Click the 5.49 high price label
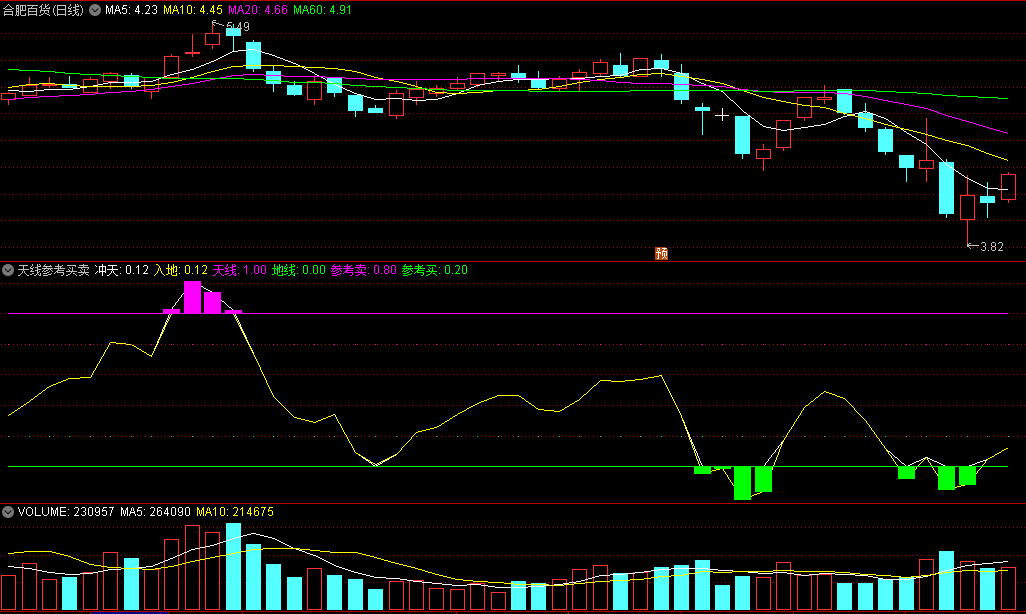Screen dimensions: 1026x614 (x=238, y=27)
